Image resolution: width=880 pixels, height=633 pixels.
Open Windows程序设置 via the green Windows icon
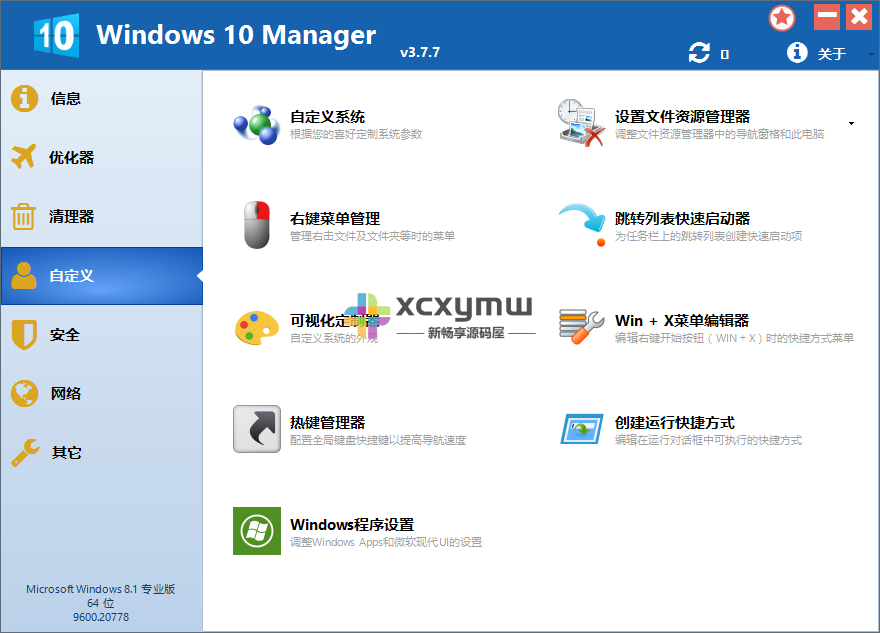pos(256,531)
